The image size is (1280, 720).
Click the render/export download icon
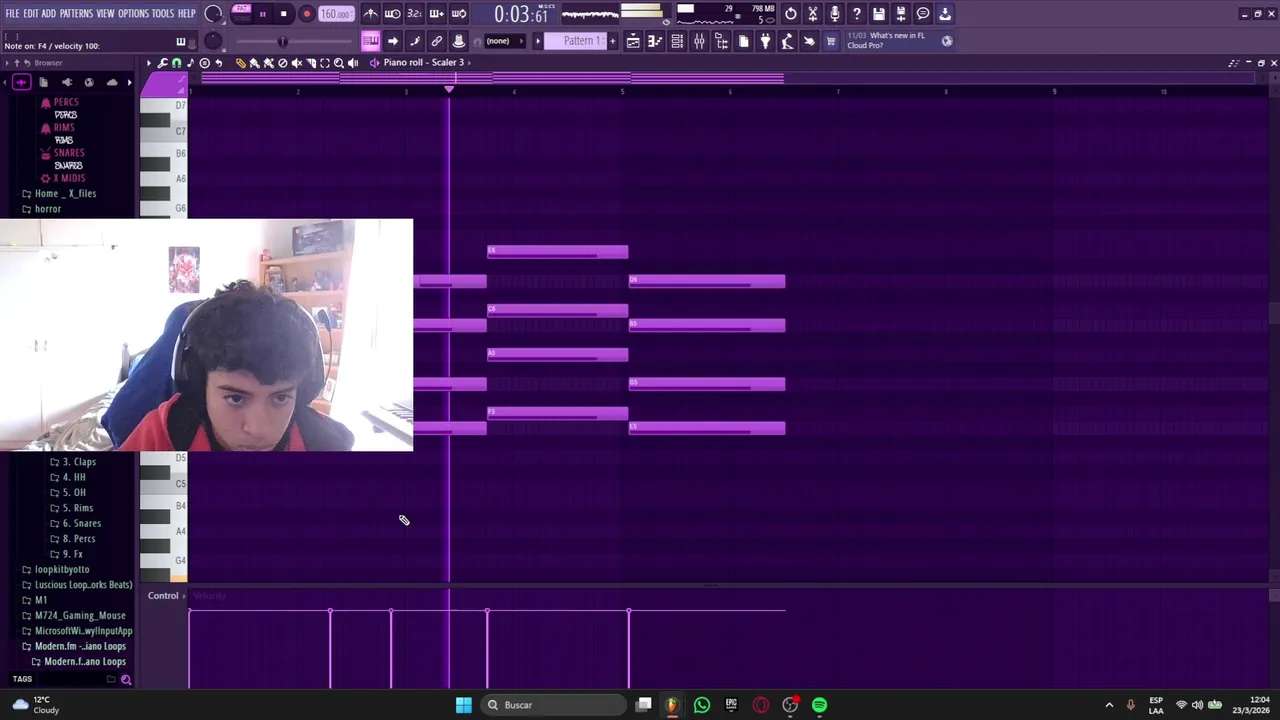[944, 14]
